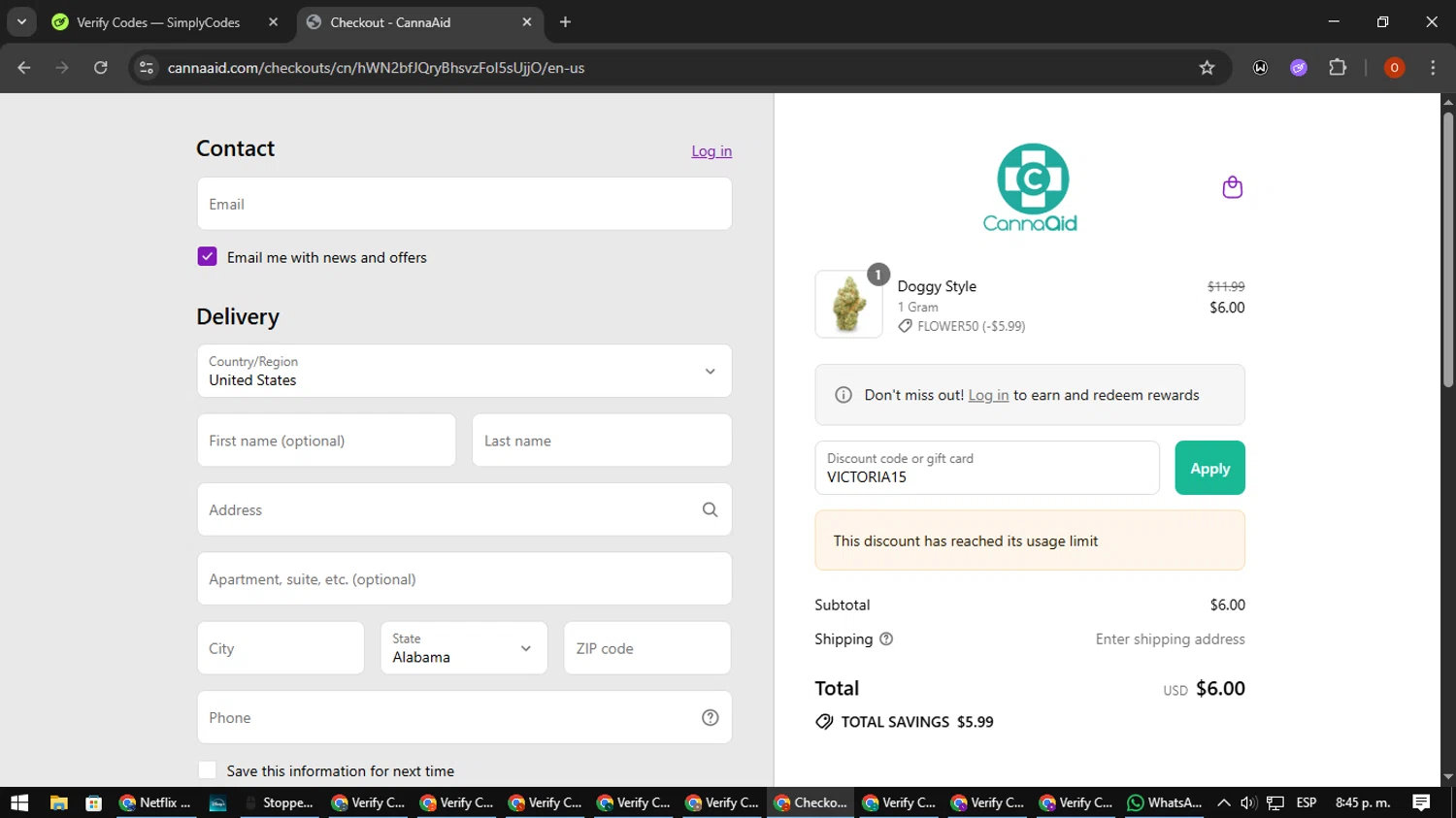Image resolution: width=1456 pixels, height=818 pixels.
Task: Open the dark app icon after Netflix in taskbar
Action: [217, 802]
